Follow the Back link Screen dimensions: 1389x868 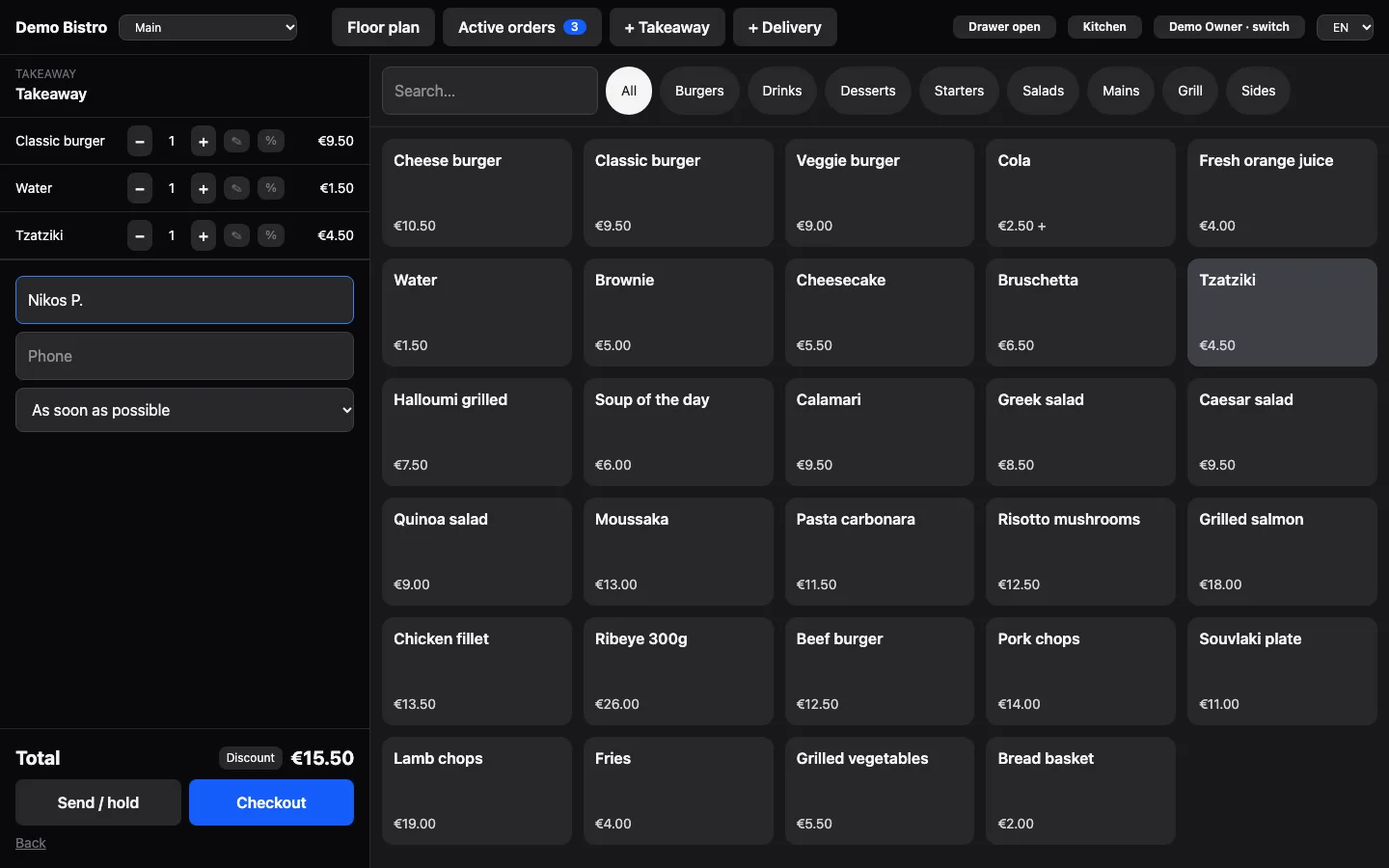pos(31,843)
